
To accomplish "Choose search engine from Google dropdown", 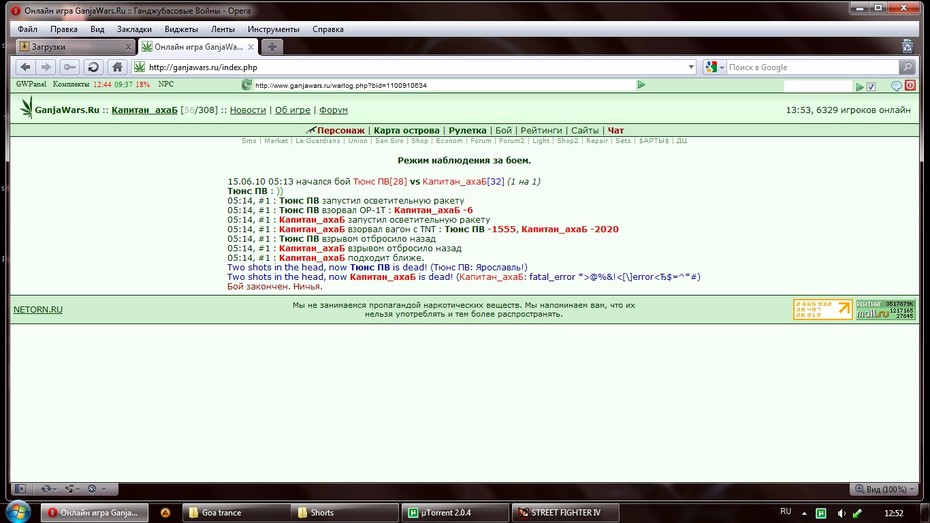I will tap(715, 67).
